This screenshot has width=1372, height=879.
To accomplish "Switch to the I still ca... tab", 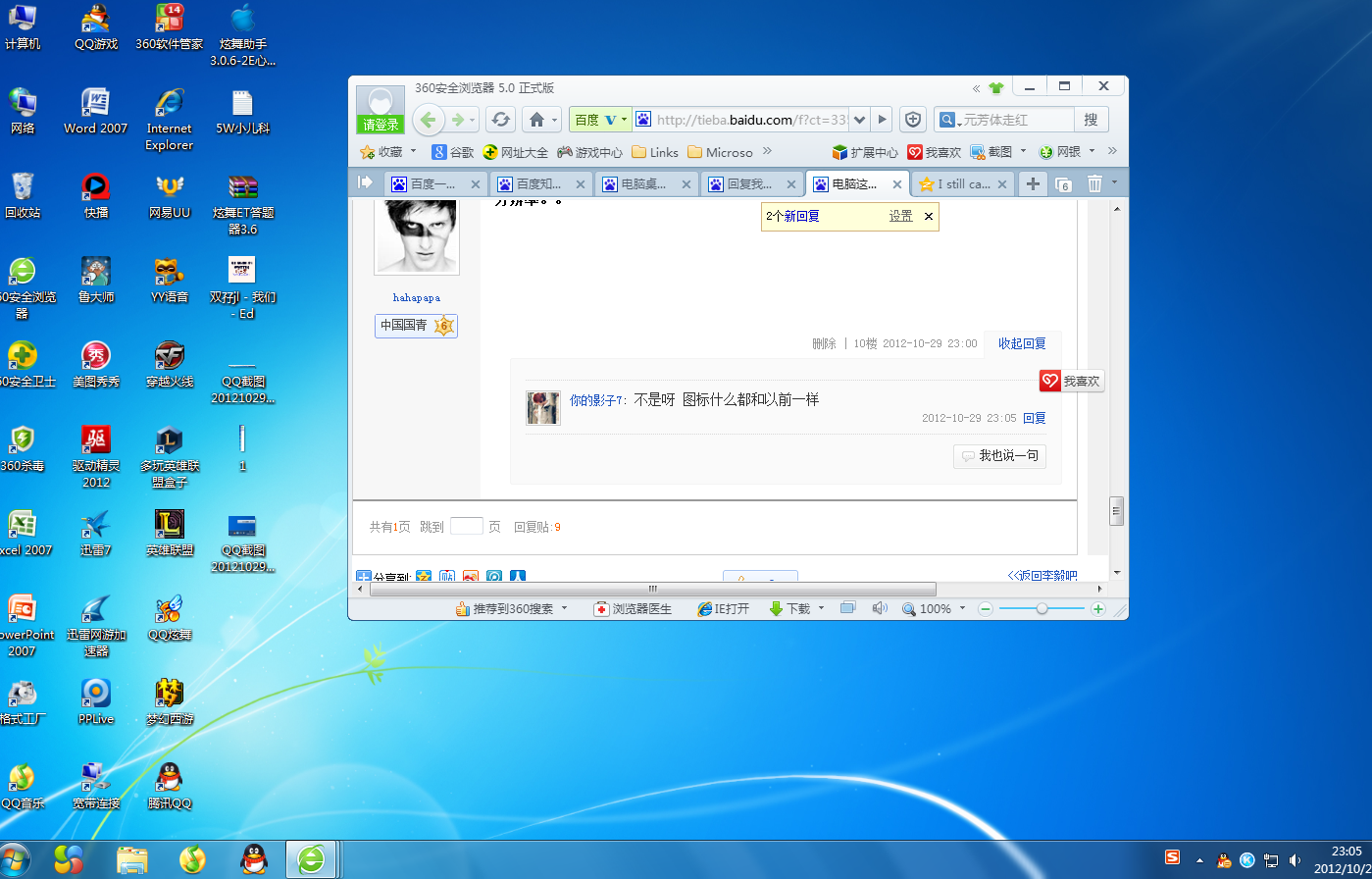I will 956,183.
